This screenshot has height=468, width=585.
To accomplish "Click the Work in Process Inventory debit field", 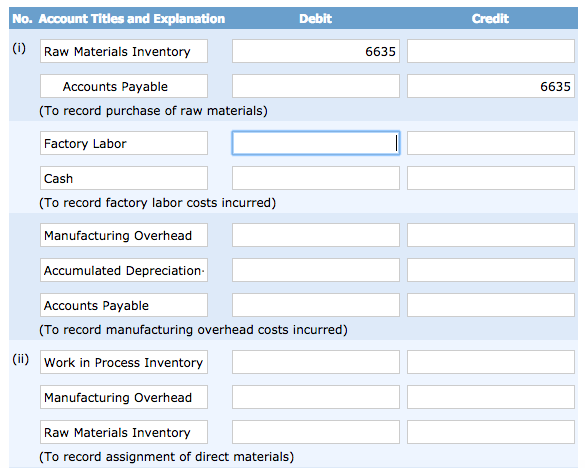I will click(x=316, y=362).
